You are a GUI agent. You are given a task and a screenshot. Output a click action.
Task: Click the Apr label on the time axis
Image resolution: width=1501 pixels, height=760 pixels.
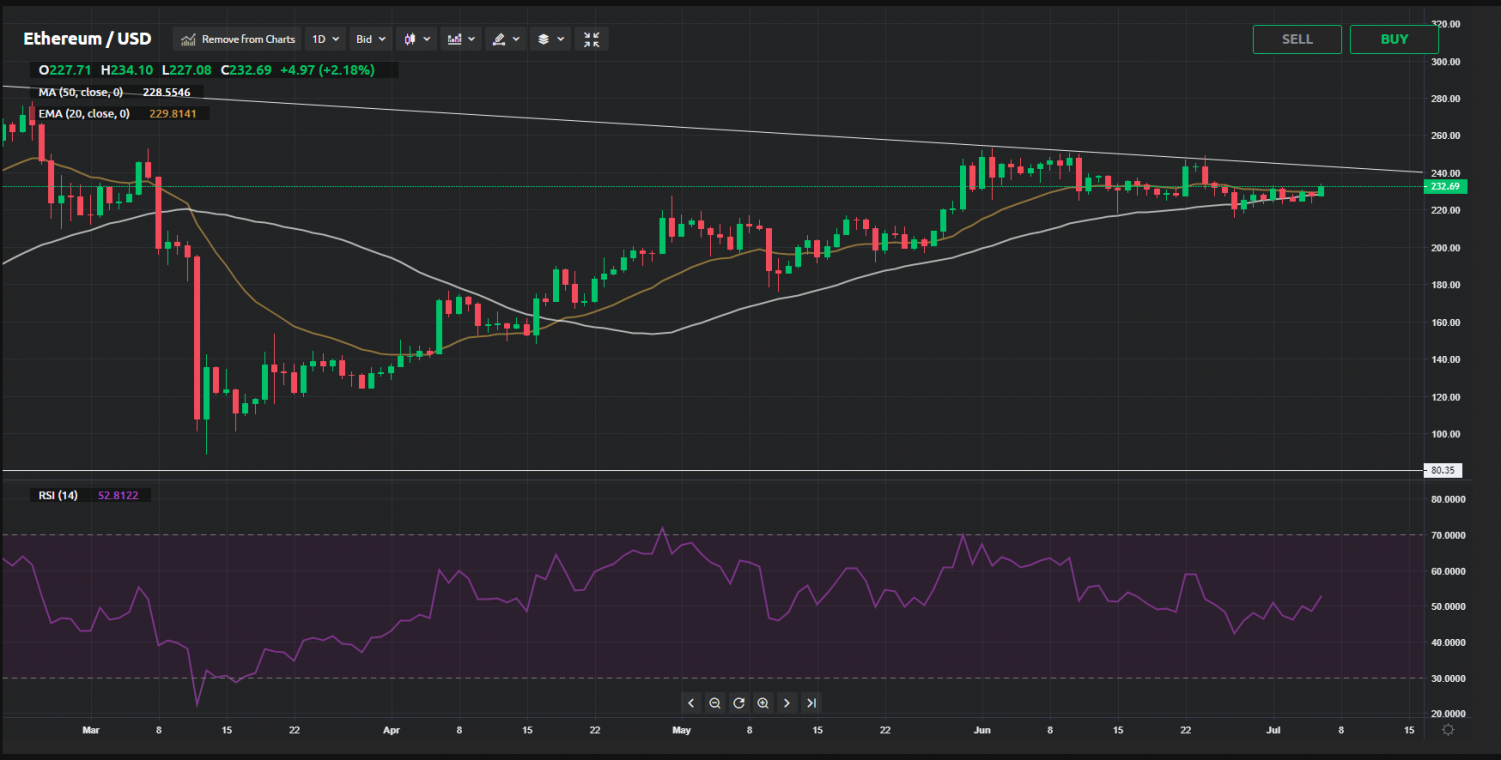(x=391, y=730)
